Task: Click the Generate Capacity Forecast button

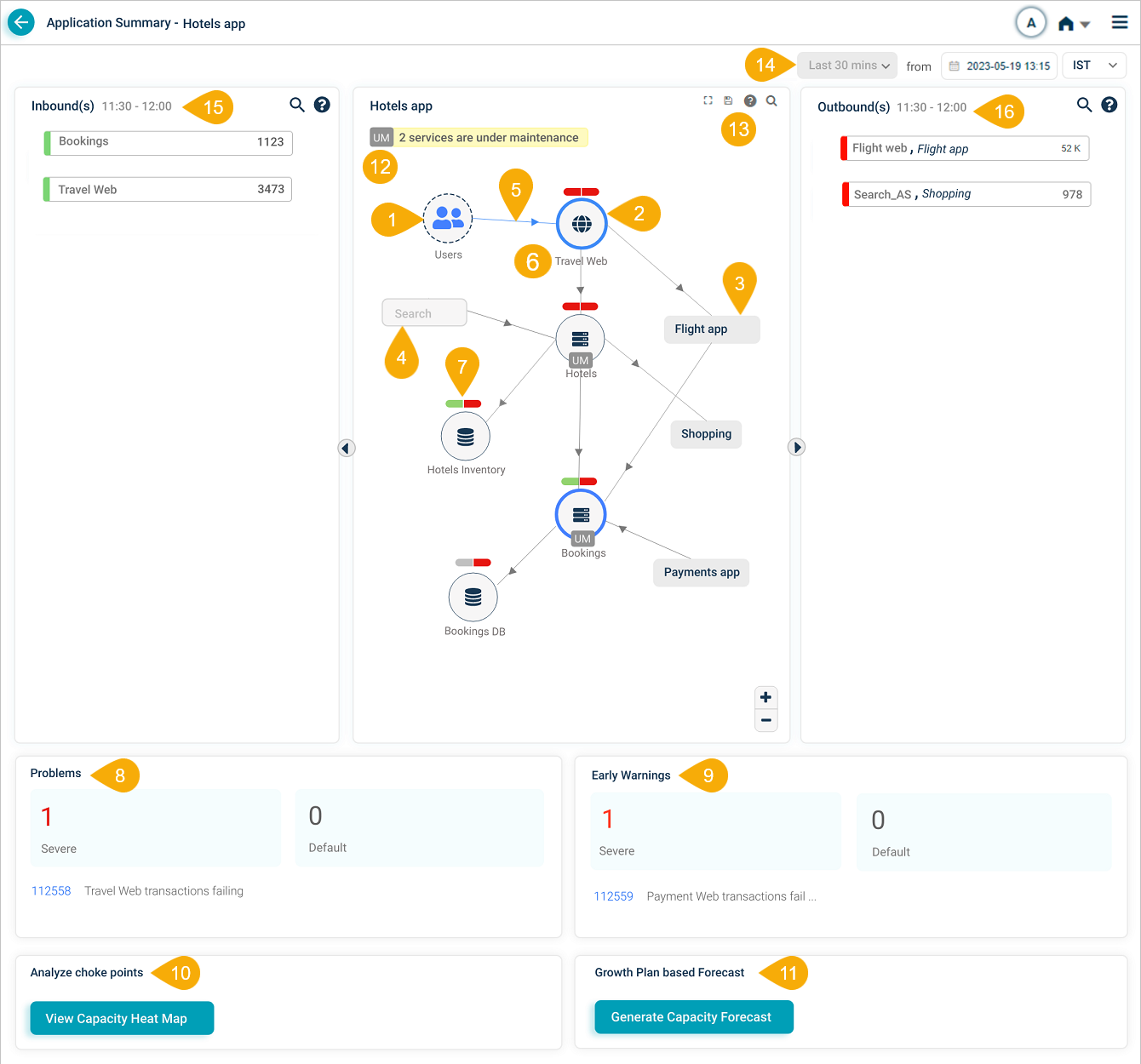Action: (x=693, y=1017)
